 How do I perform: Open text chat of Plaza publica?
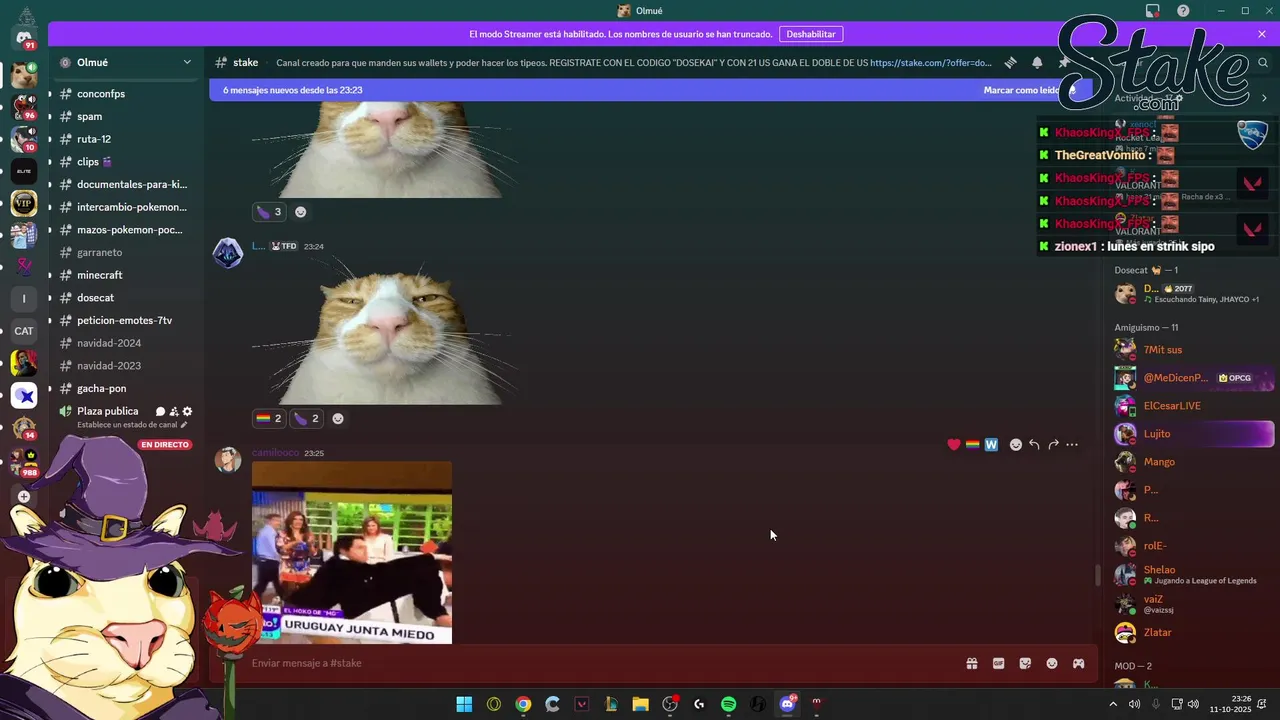pyautogui.click(x=160, y=411)
